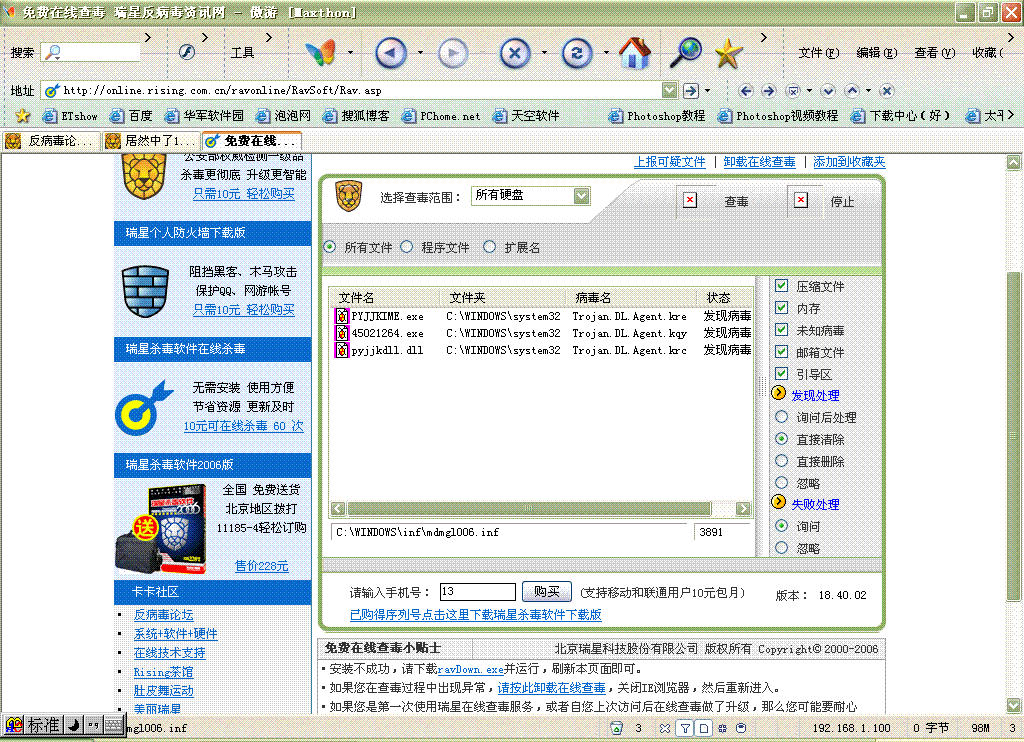Select the 所有文件 radio button
This screenshot has height=742, width=1024.
click(x=330, y=246)
